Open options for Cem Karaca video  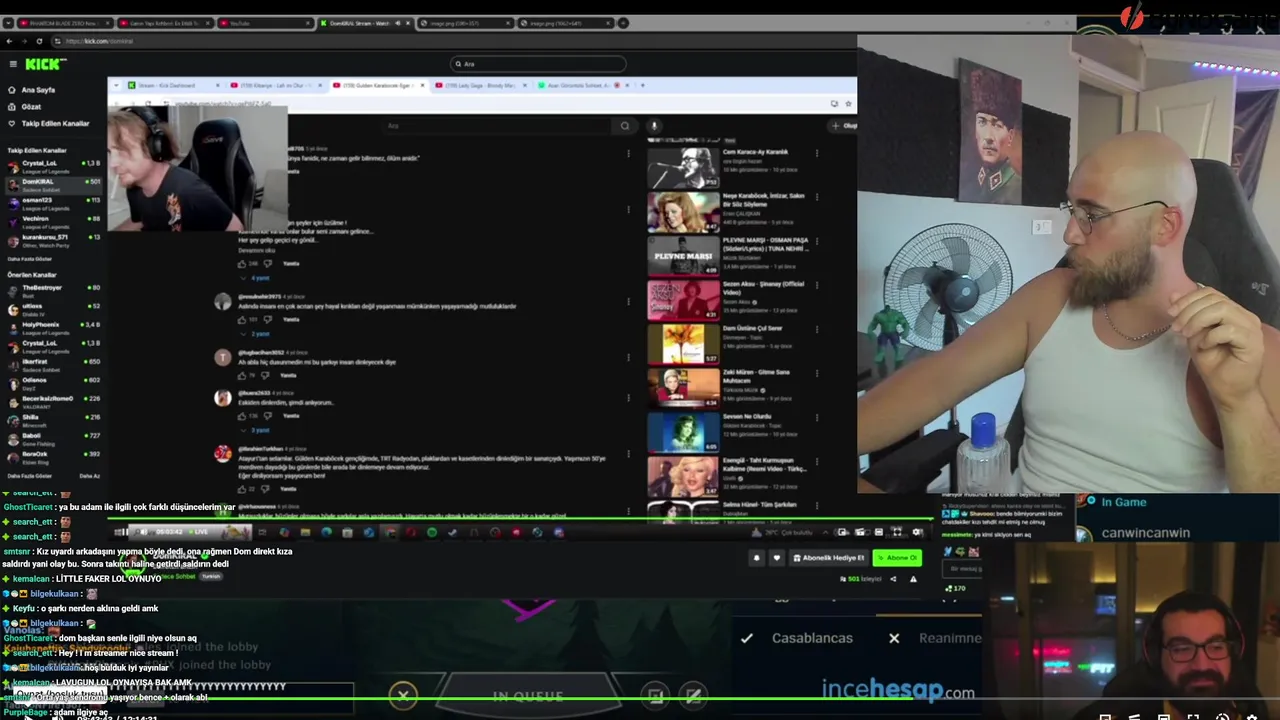(x=817, y=153)
